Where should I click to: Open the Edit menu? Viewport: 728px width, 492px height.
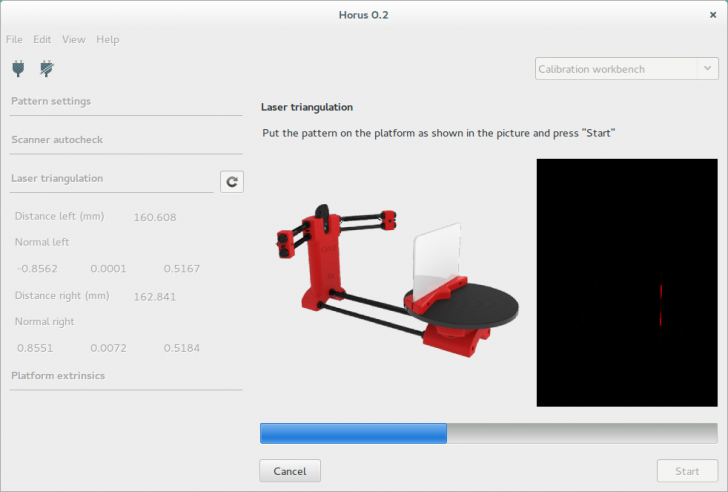click(x=42, y=39)
